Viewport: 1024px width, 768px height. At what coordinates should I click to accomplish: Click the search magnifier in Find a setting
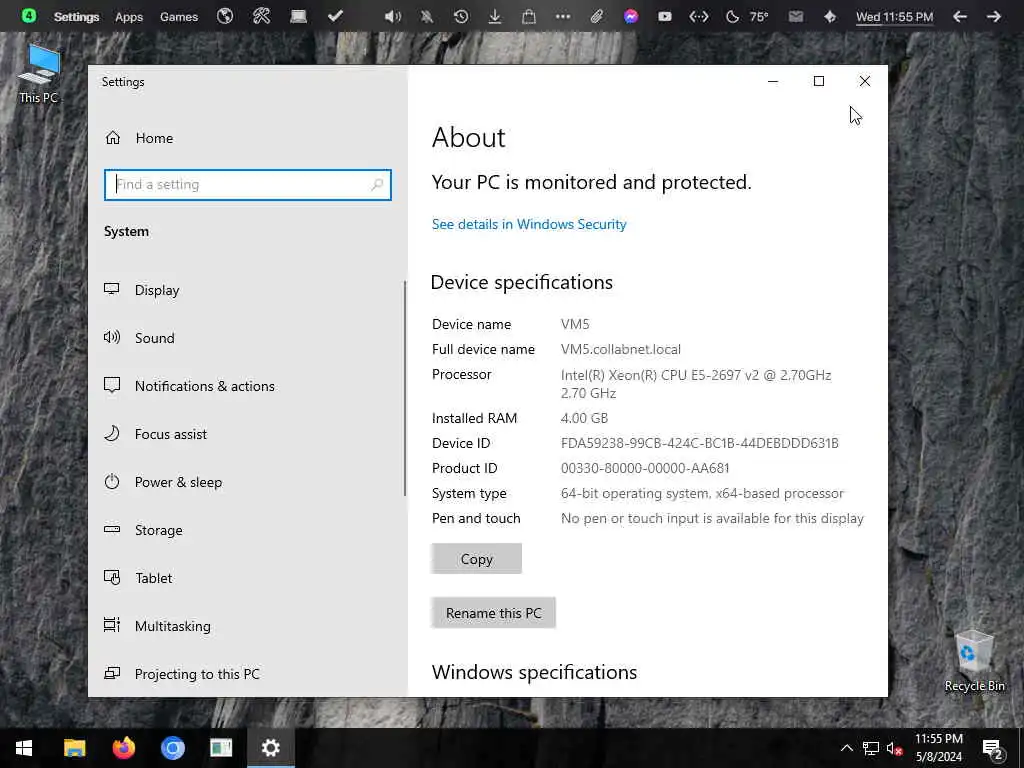tap(377, 185)
